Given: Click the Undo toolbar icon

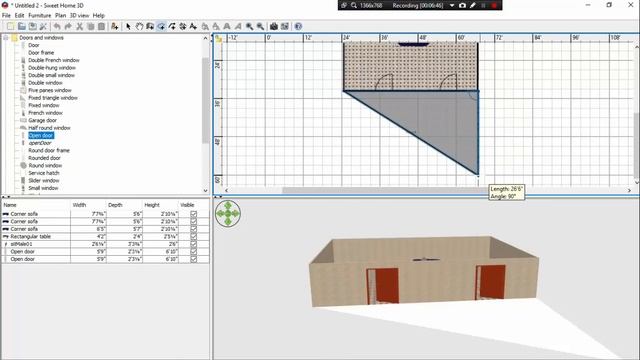Looking at the screenshot, I should (57, 26).
